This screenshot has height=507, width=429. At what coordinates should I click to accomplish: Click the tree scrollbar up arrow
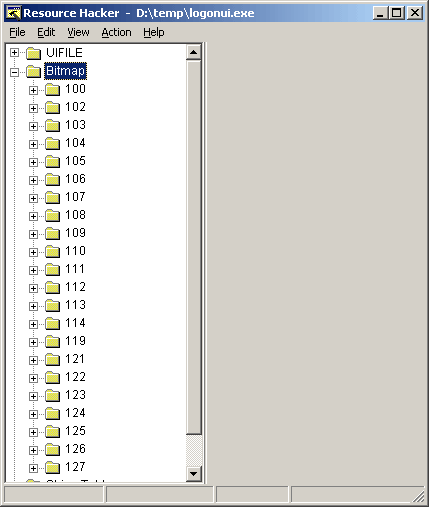(194, 52)
